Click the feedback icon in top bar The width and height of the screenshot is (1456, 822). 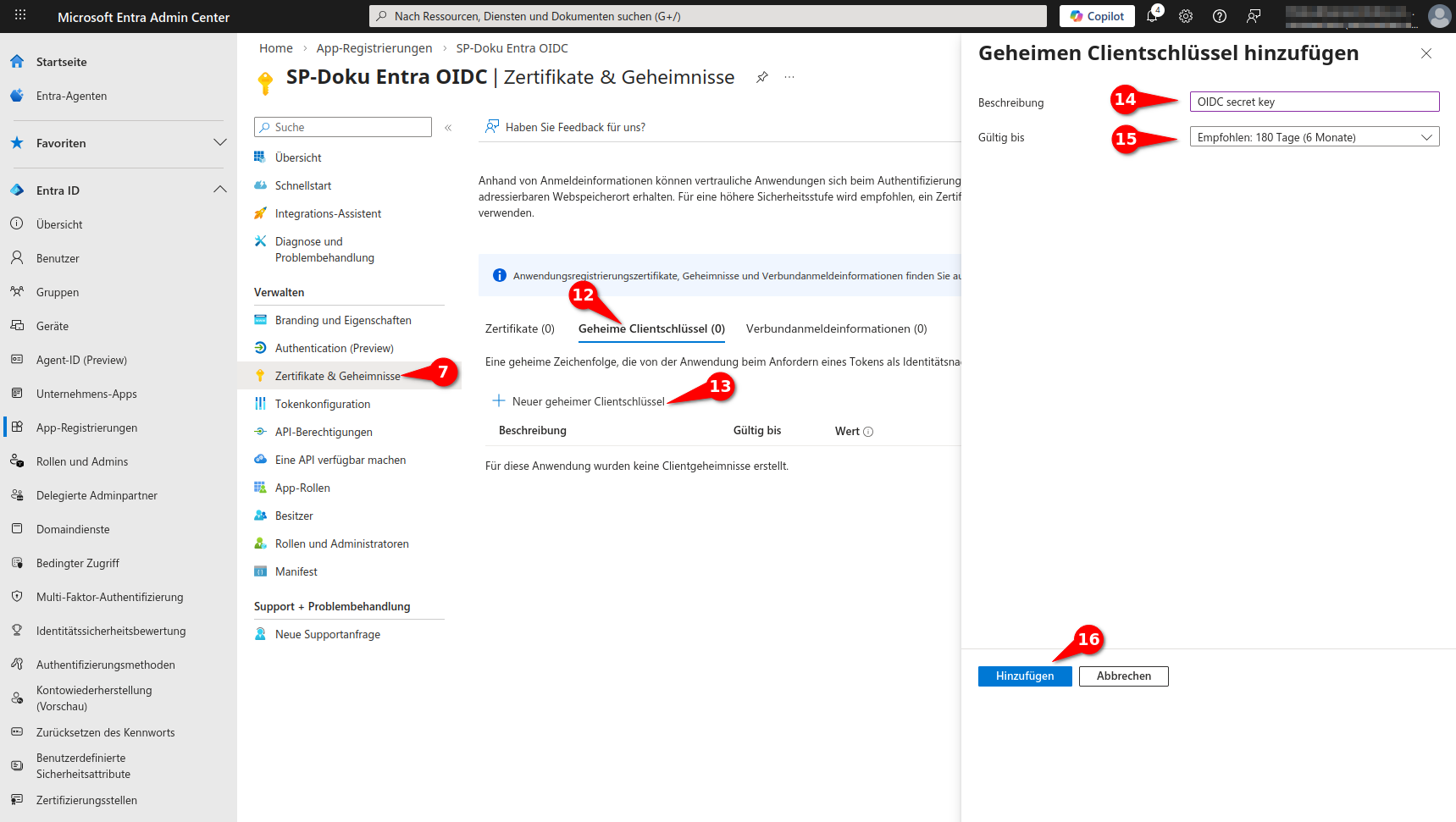point(1254,16)
